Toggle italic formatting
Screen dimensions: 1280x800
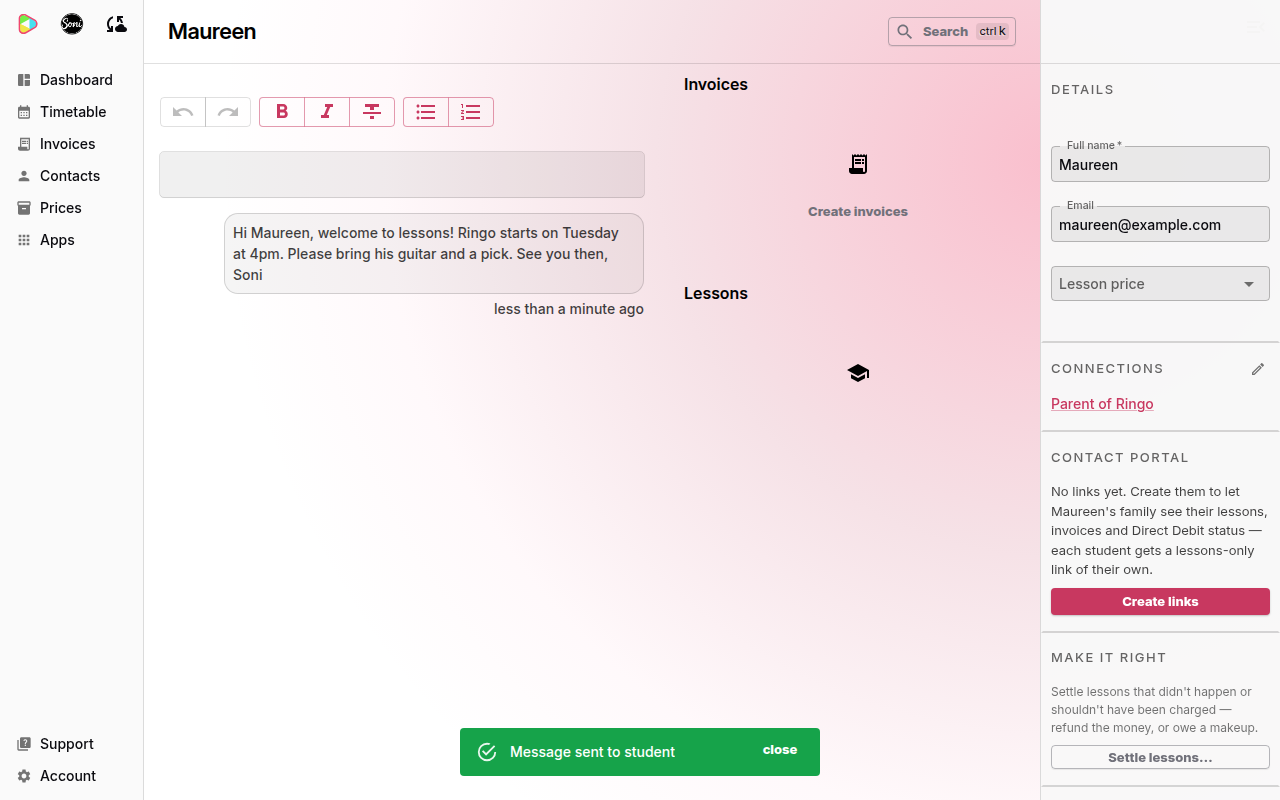(x=327, y=112)
